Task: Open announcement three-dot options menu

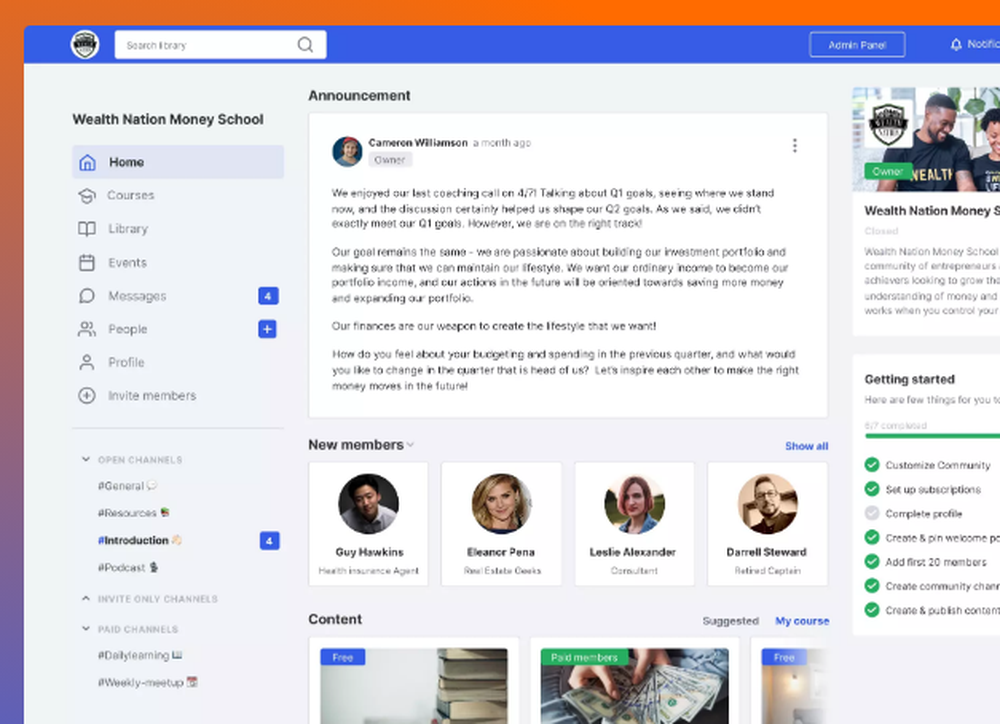Action: (x=795, y=145)
